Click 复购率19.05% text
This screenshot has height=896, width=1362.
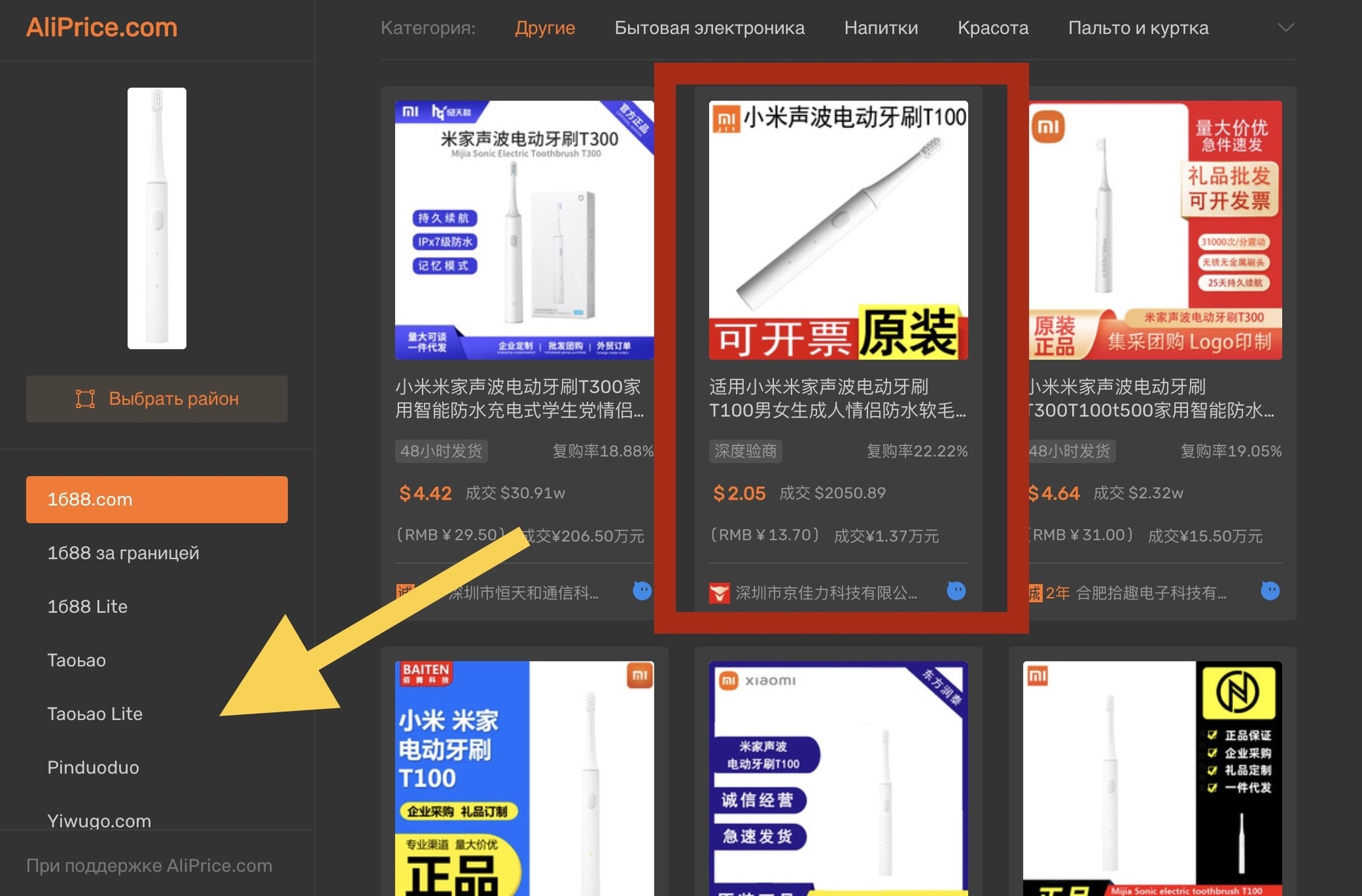coord(1230,451)
